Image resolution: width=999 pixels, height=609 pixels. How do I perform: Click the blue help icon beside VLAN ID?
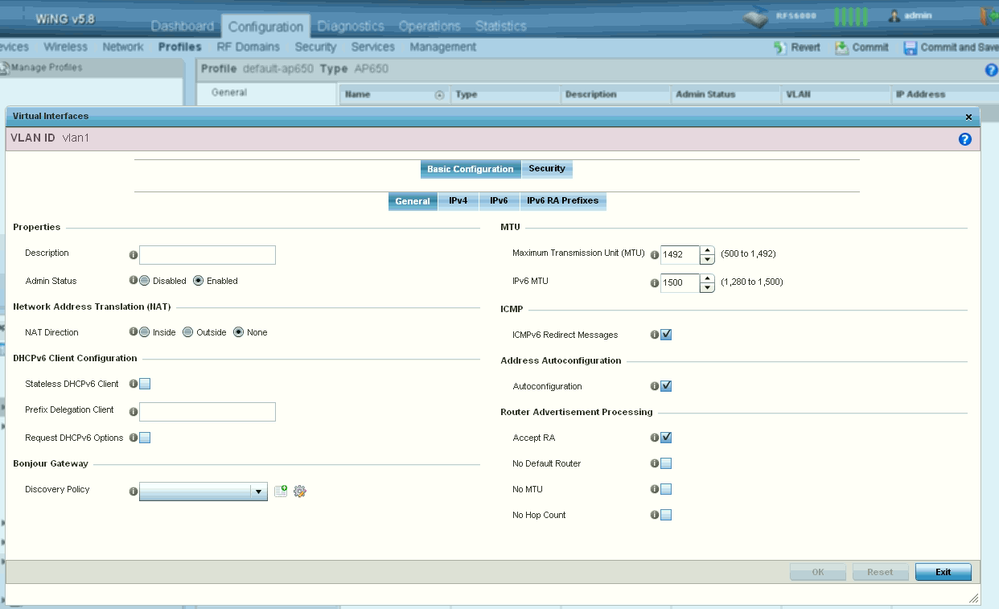[x=965, y=139]
